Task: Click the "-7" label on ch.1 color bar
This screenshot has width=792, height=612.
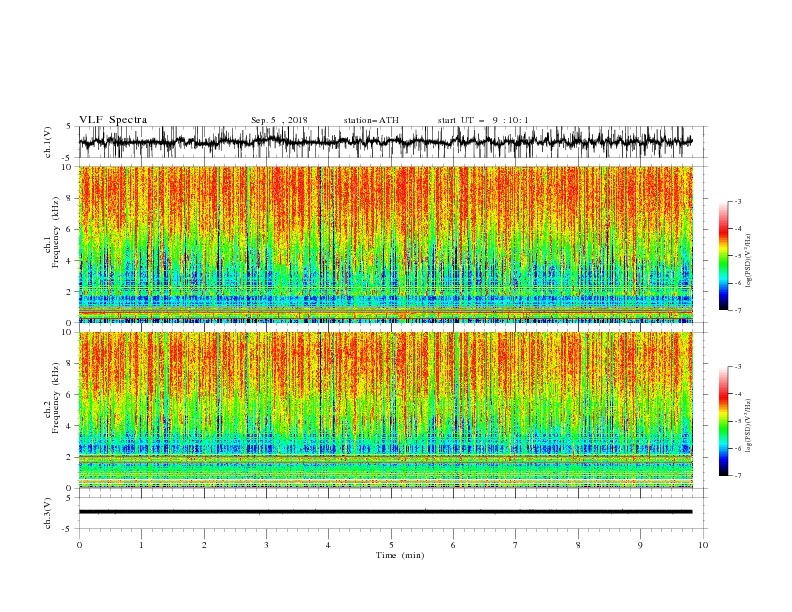Action: (x=738, y=311)
